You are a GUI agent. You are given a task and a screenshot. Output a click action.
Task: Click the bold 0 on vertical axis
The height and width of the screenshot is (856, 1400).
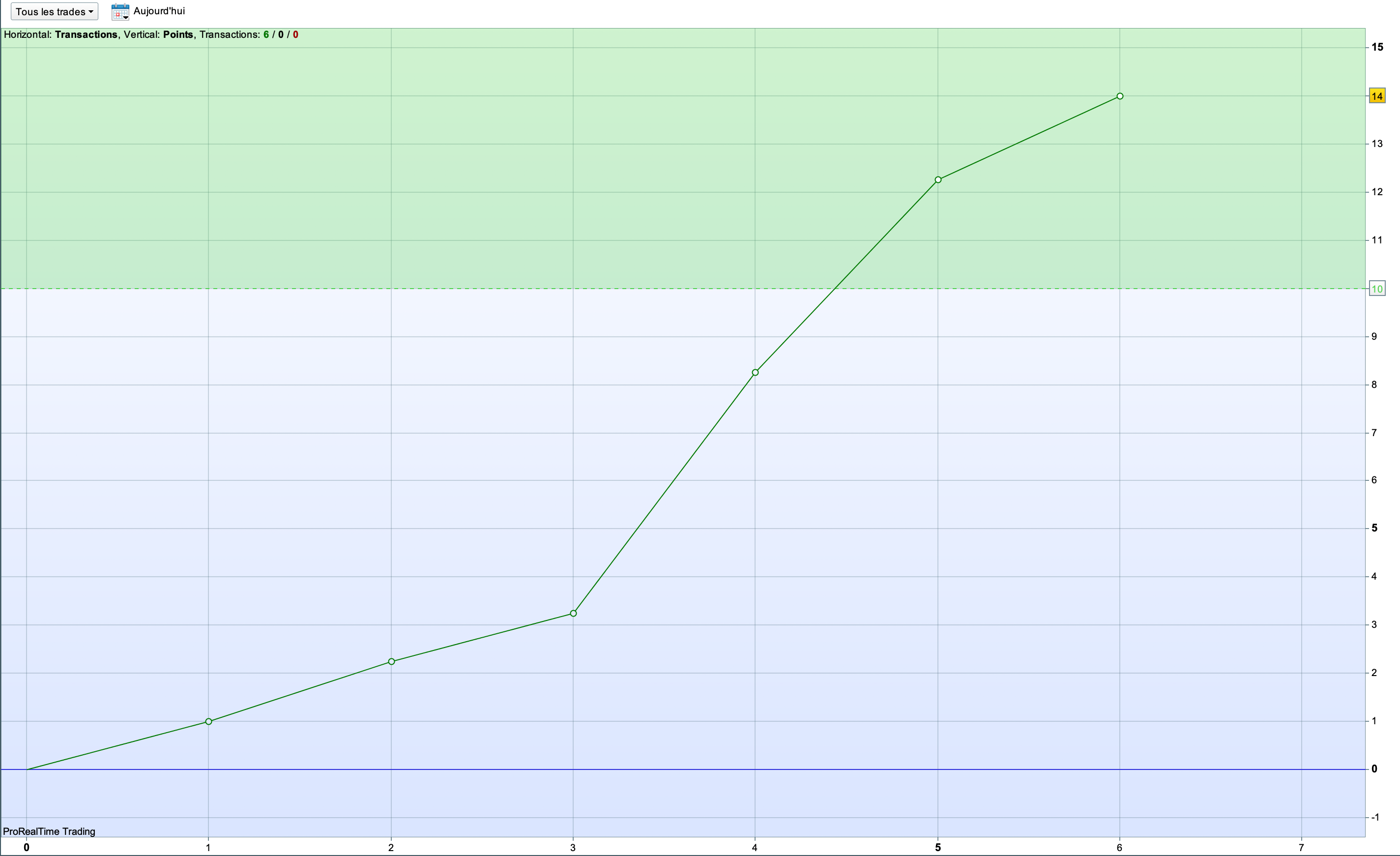tap(1374, 769)
